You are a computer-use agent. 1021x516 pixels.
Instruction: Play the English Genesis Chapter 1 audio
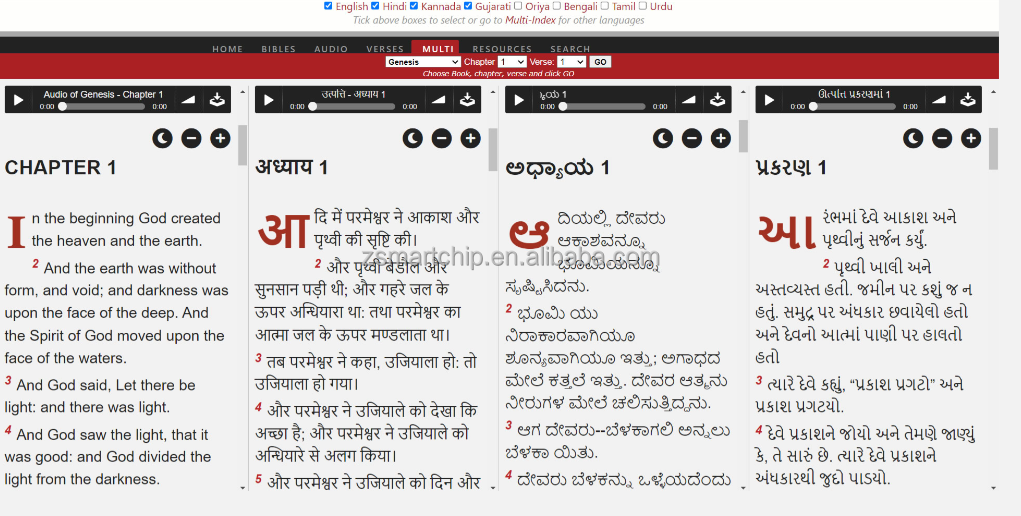click(x=18, y=100)
